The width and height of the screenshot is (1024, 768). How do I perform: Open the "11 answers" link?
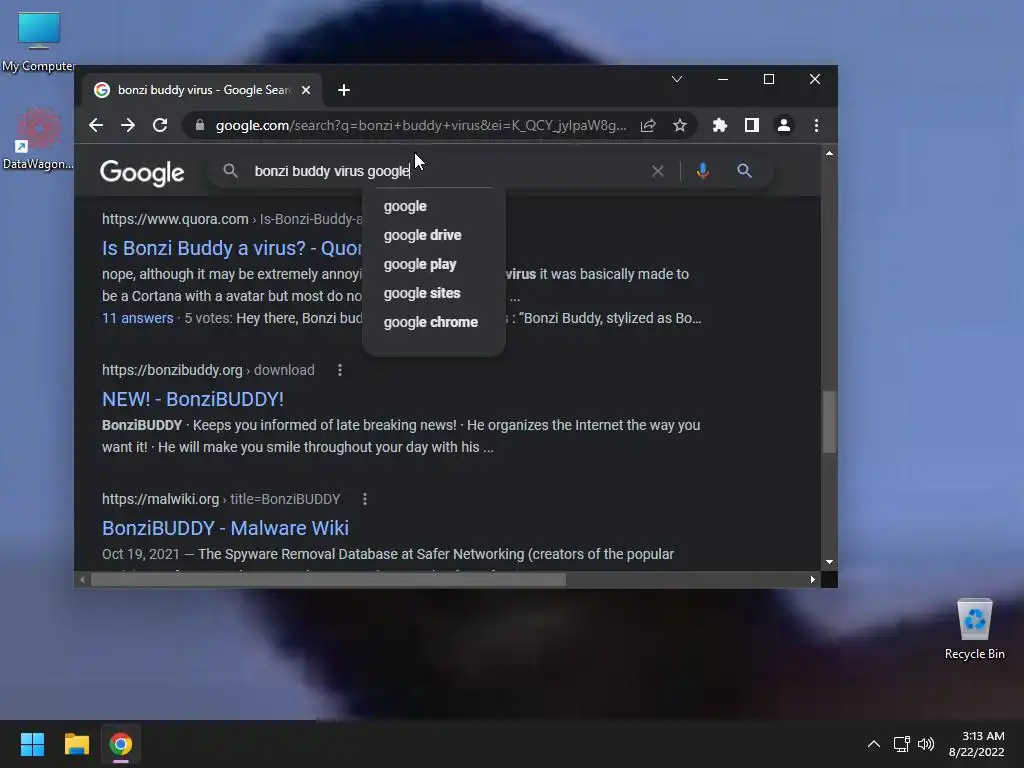click(x=138, y=318)
